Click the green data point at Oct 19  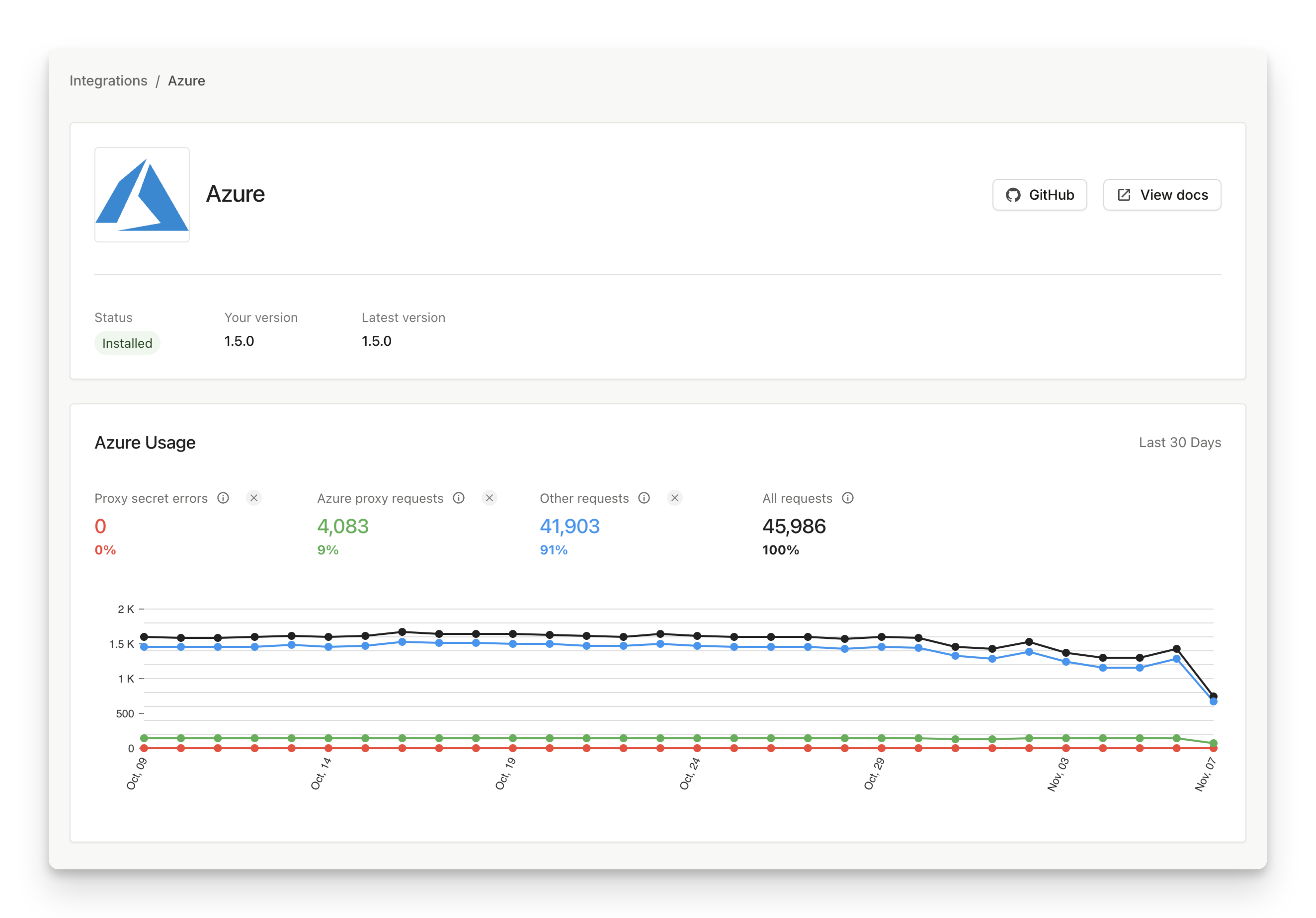(512, 738)
